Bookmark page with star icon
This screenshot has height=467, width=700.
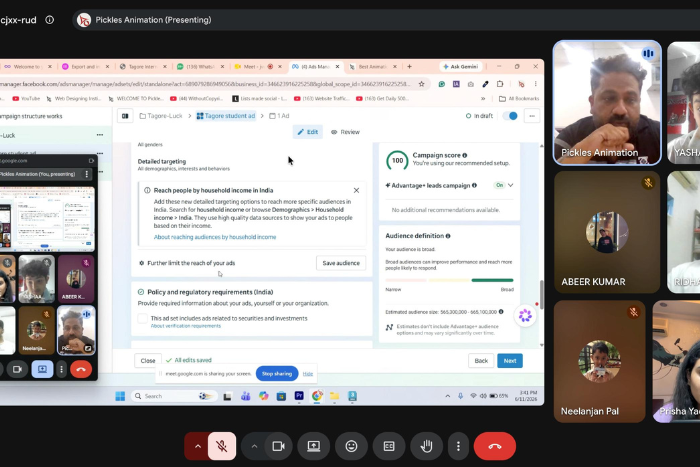(x=421, y=83)
